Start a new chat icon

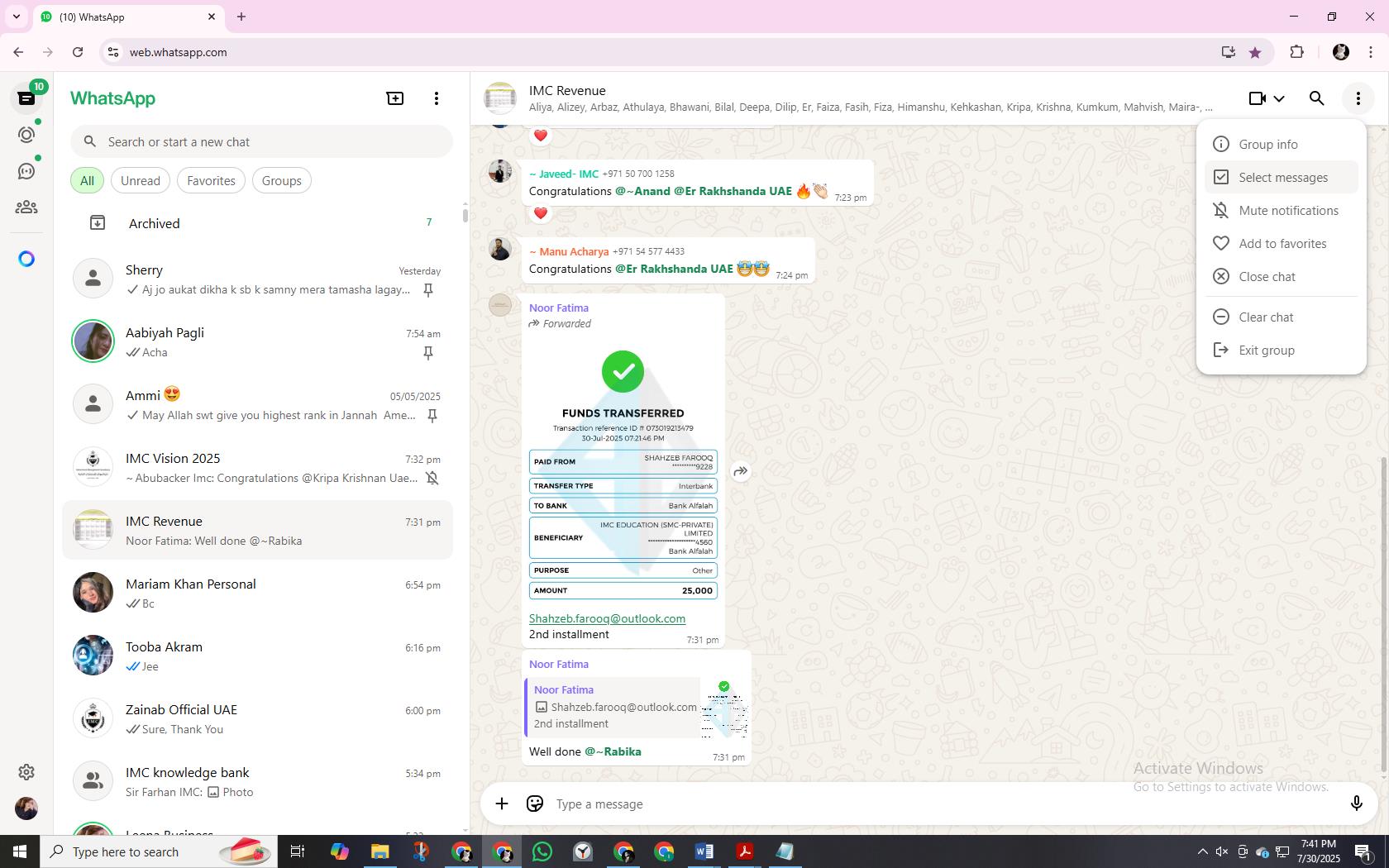(x=395, y=98)
